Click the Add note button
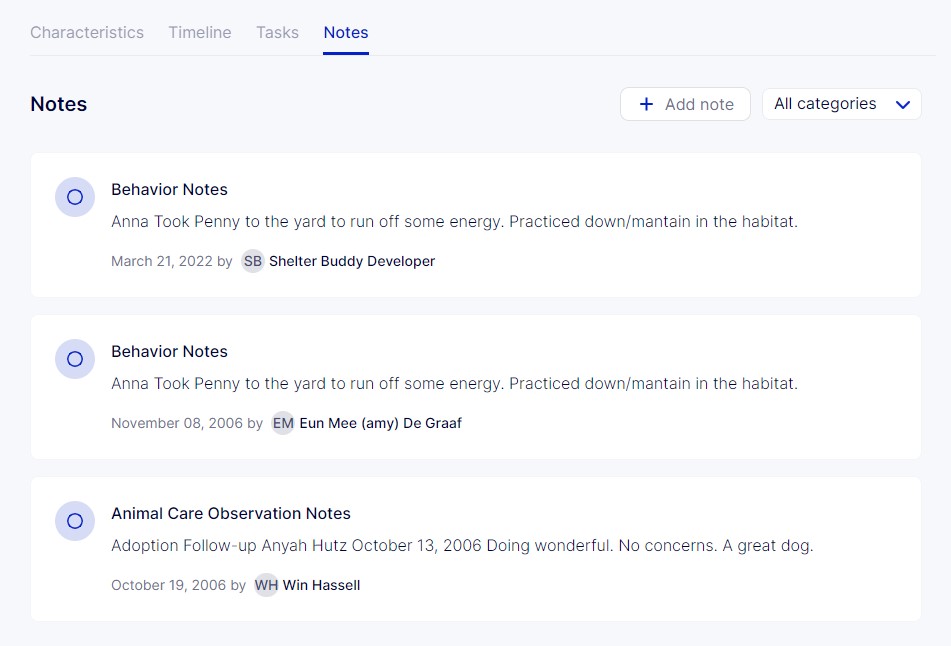This screenshot has width=951, height=646. 685,103
